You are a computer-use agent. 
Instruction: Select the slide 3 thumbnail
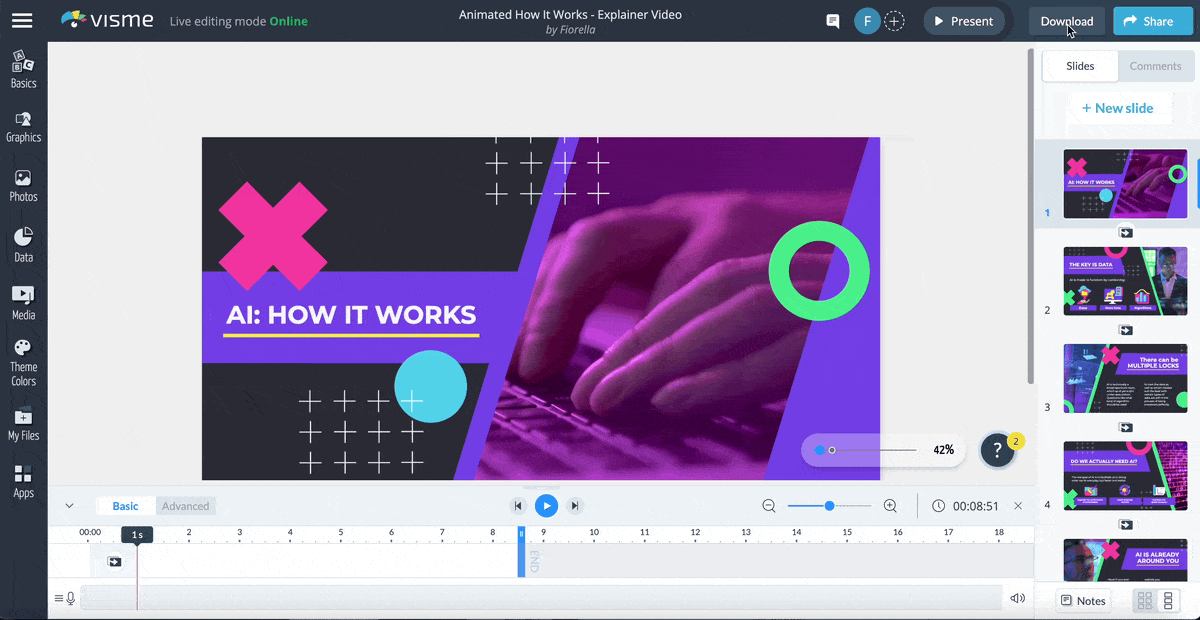(1125, 379)
